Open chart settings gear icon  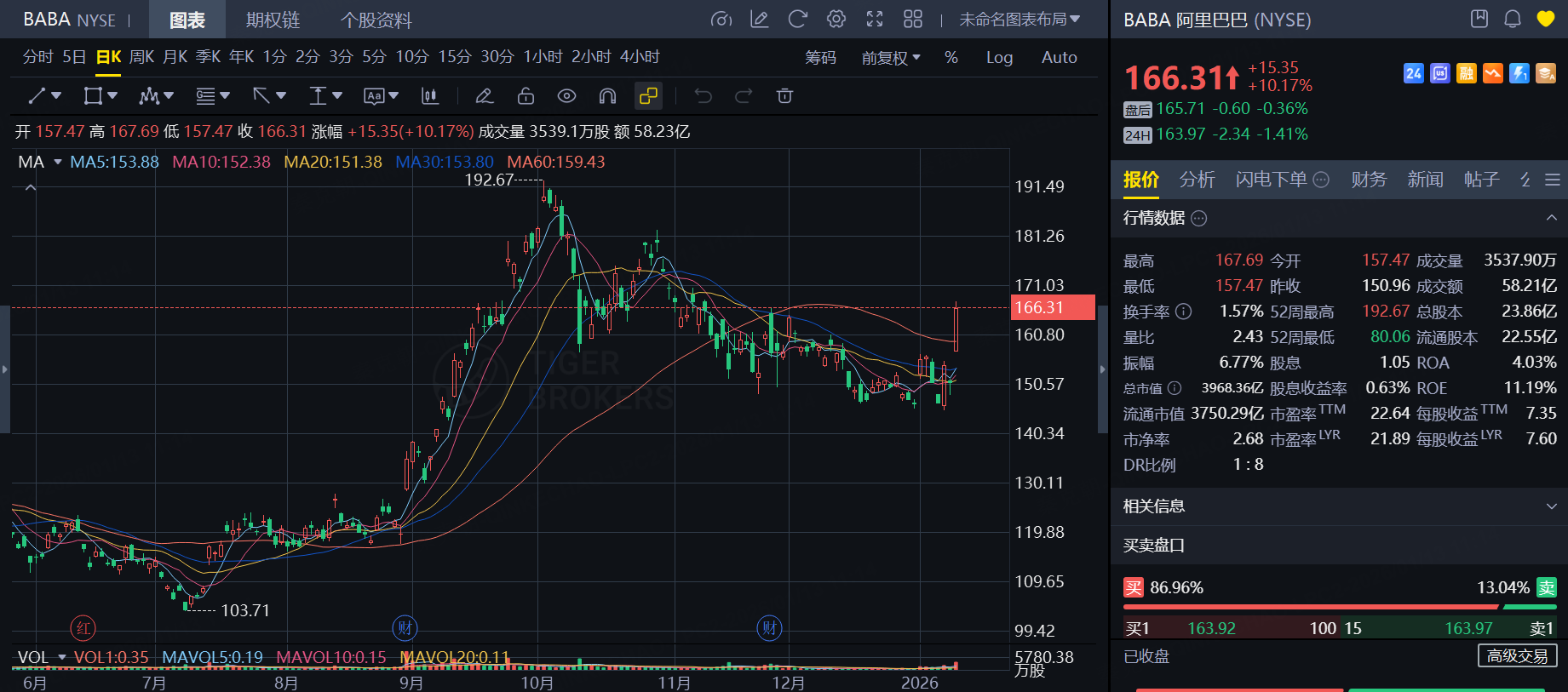click(836, 20)
